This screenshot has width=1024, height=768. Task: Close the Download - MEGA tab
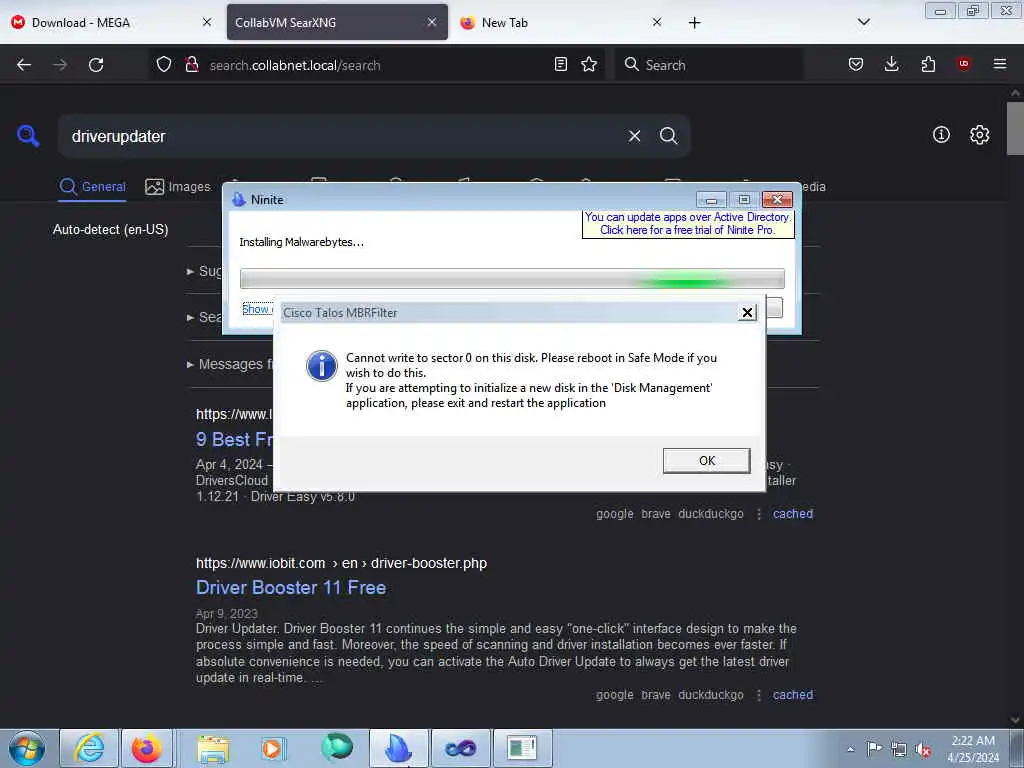(x=207, y=22)
